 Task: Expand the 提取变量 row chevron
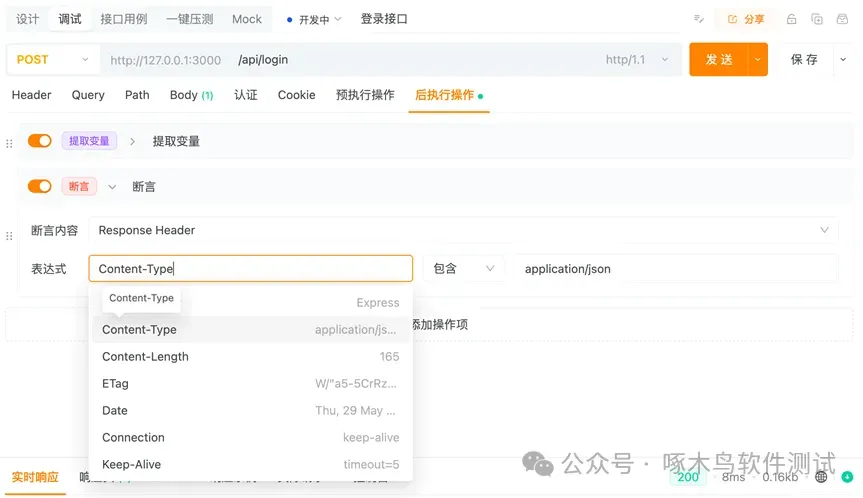tap(132, 141)
